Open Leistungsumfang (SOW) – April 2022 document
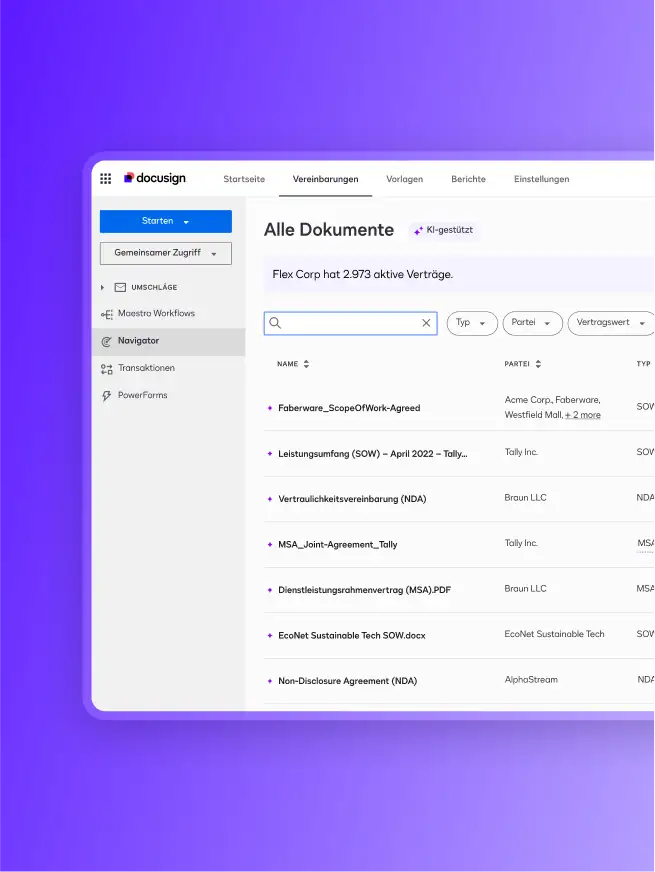The image size is (655, 872). point(373,454)
